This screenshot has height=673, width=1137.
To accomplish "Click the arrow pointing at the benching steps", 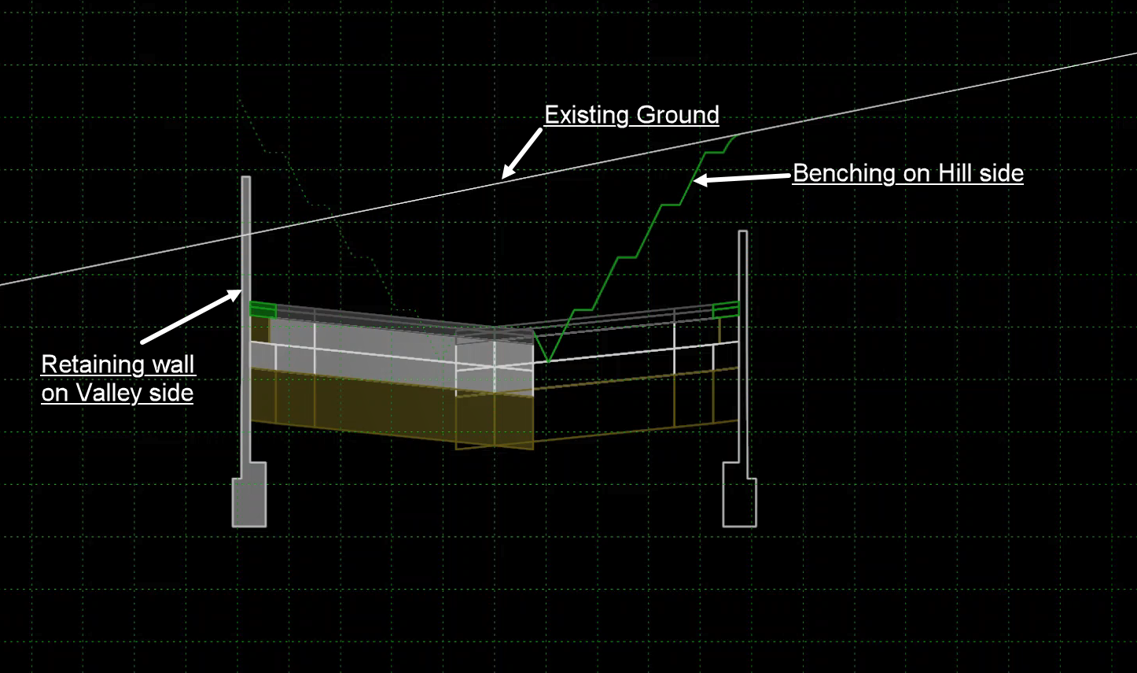I will coord(741,177).
